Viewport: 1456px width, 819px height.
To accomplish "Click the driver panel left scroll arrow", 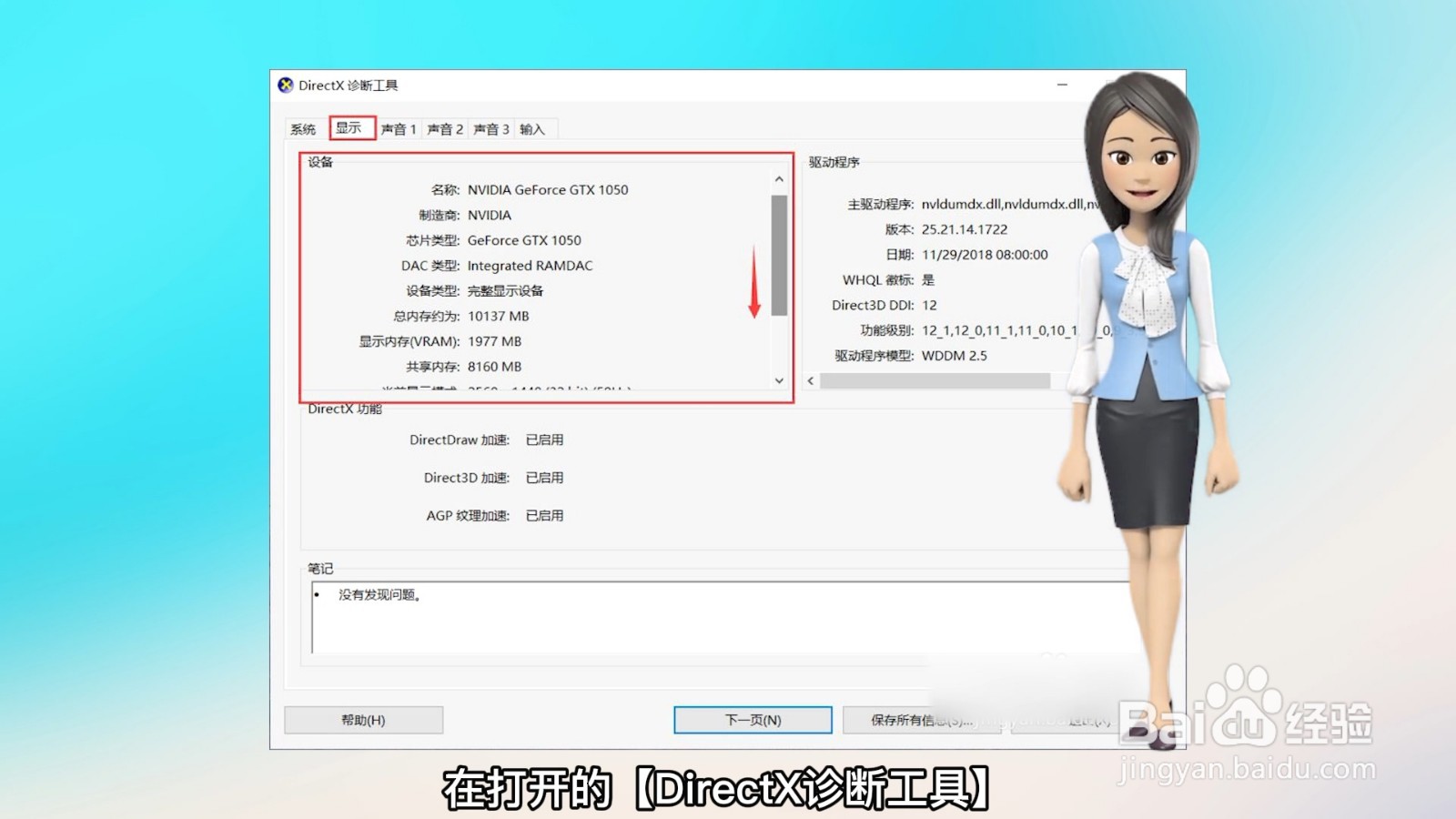I will coord(811,380).
